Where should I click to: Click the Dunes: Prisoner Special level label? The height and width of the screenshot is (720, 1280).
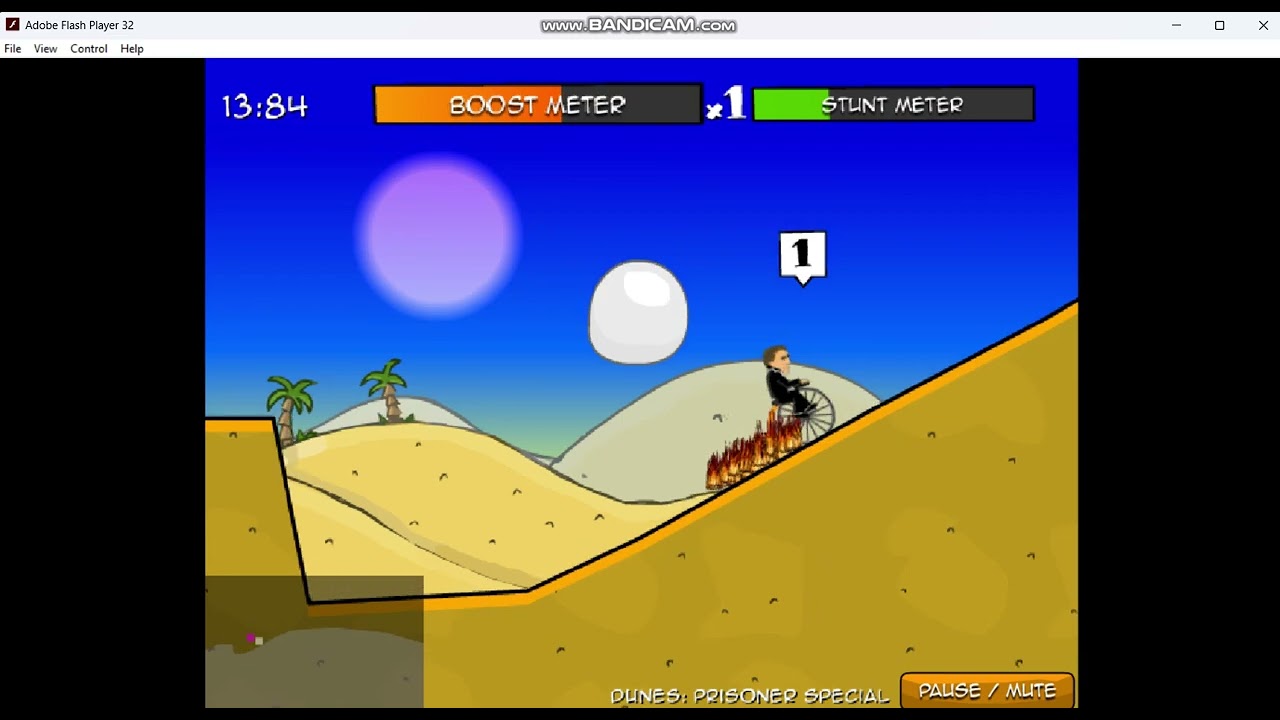[x=749, y=695]
